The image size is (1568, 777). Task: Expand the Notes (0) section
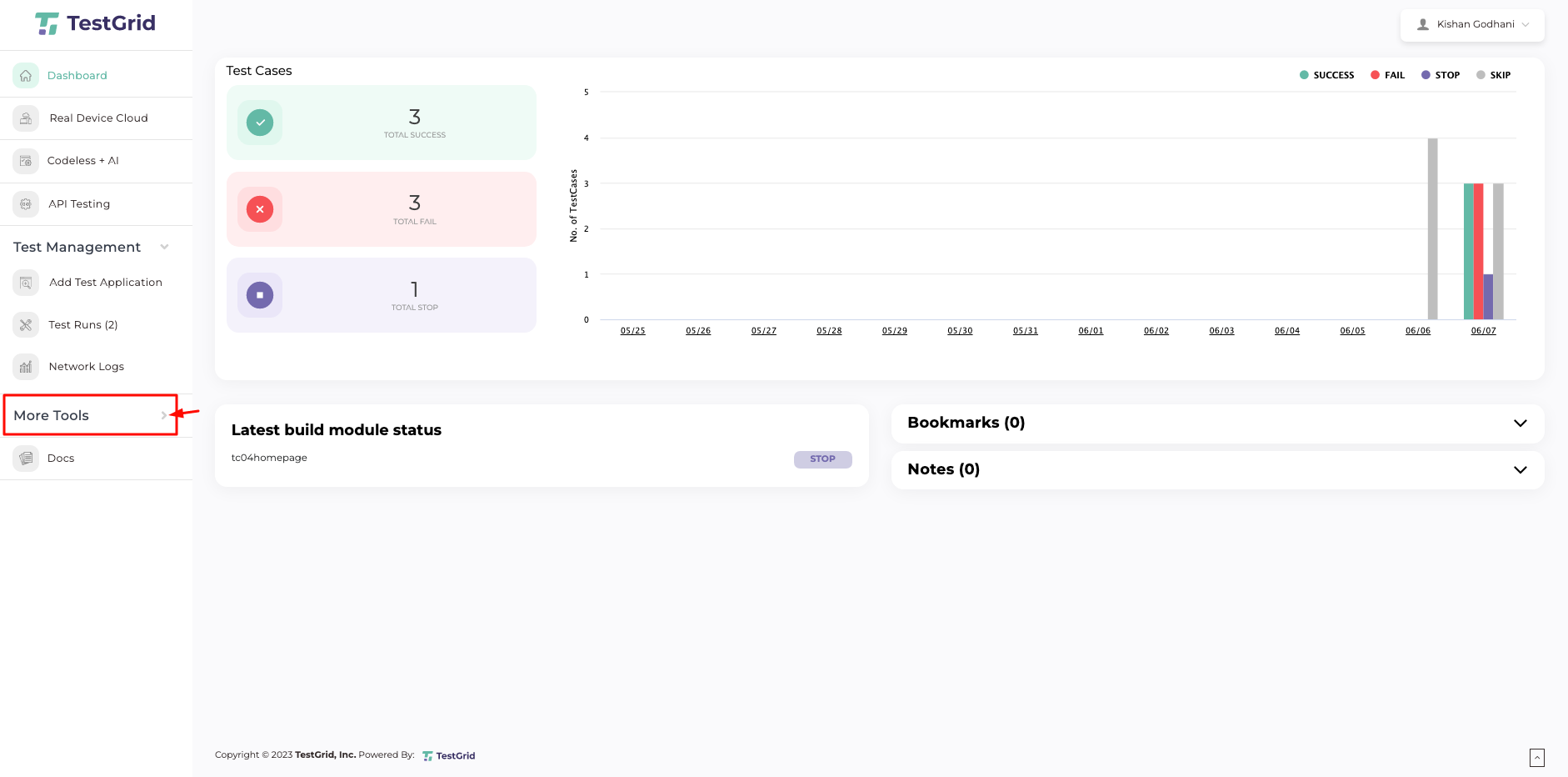(x=1216, y=470)
